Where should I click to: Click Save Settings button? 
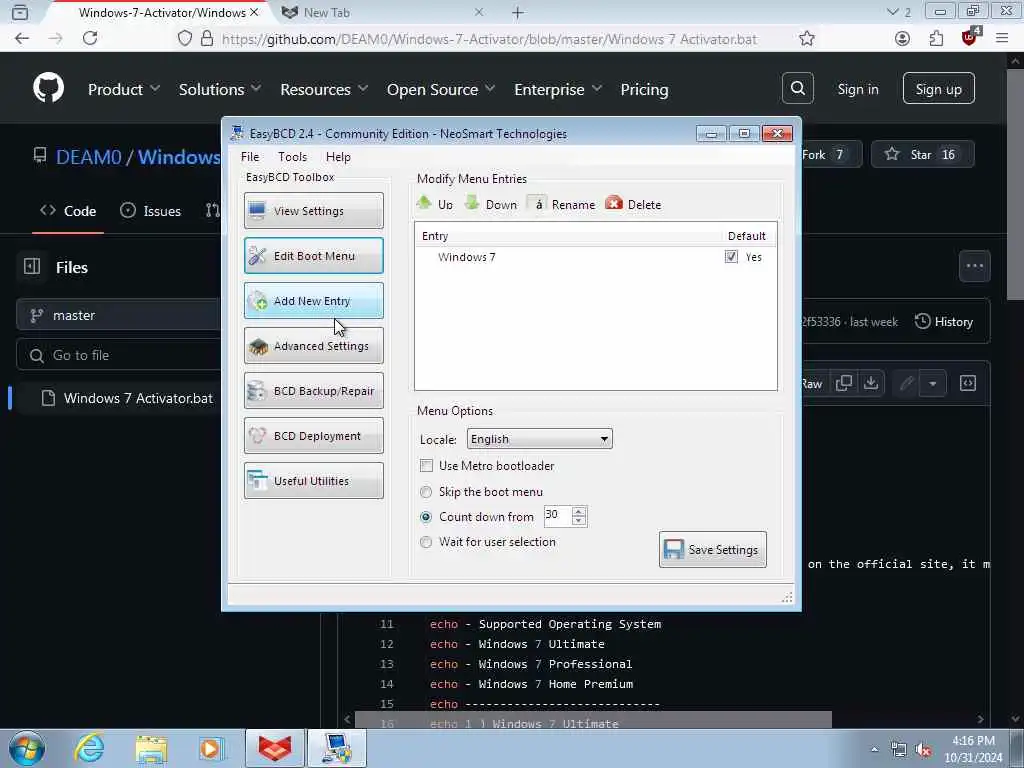pyautogui.click(x=712, y=549)
